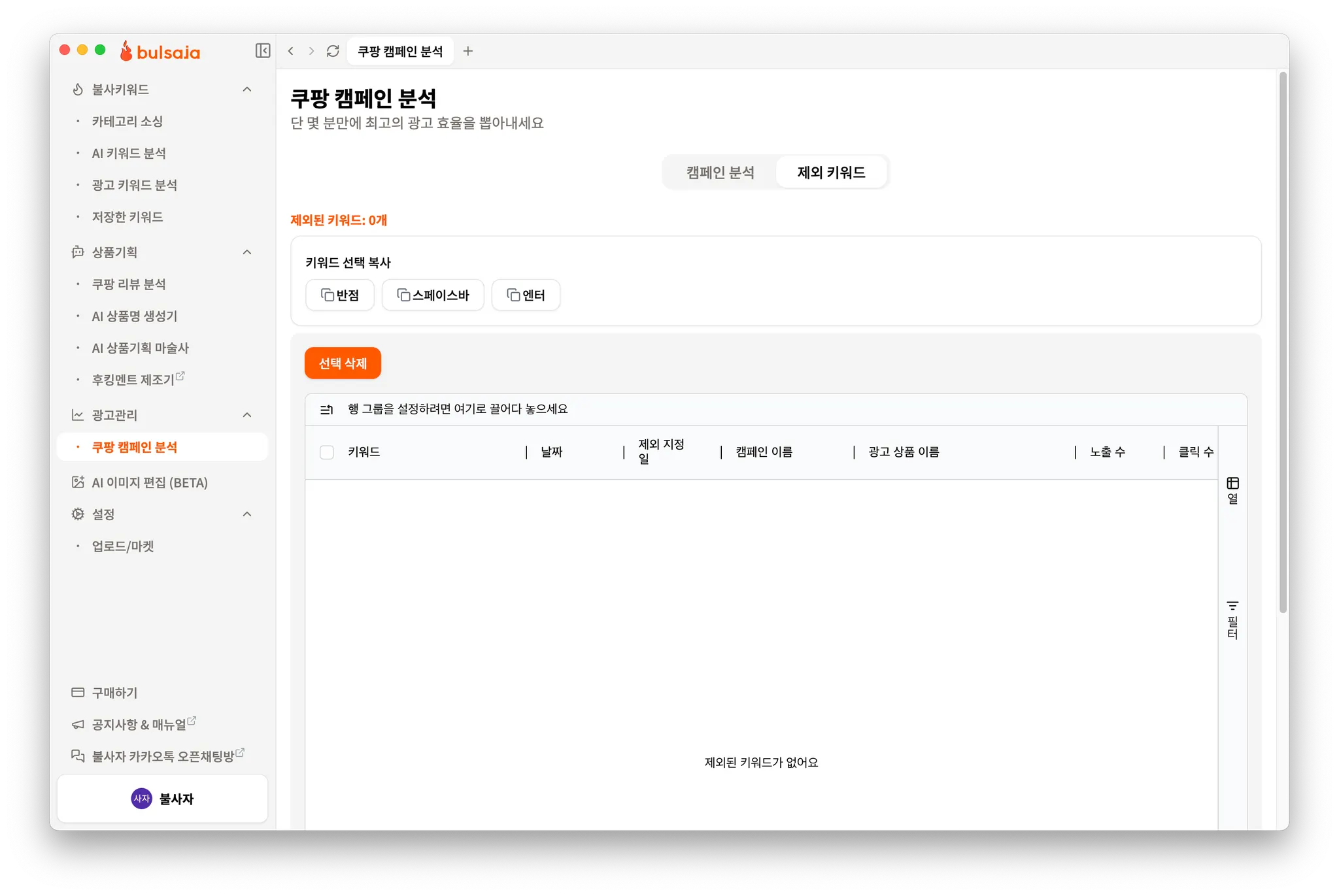Collapse the 불사키워드 sidebar section

[247, 90]
